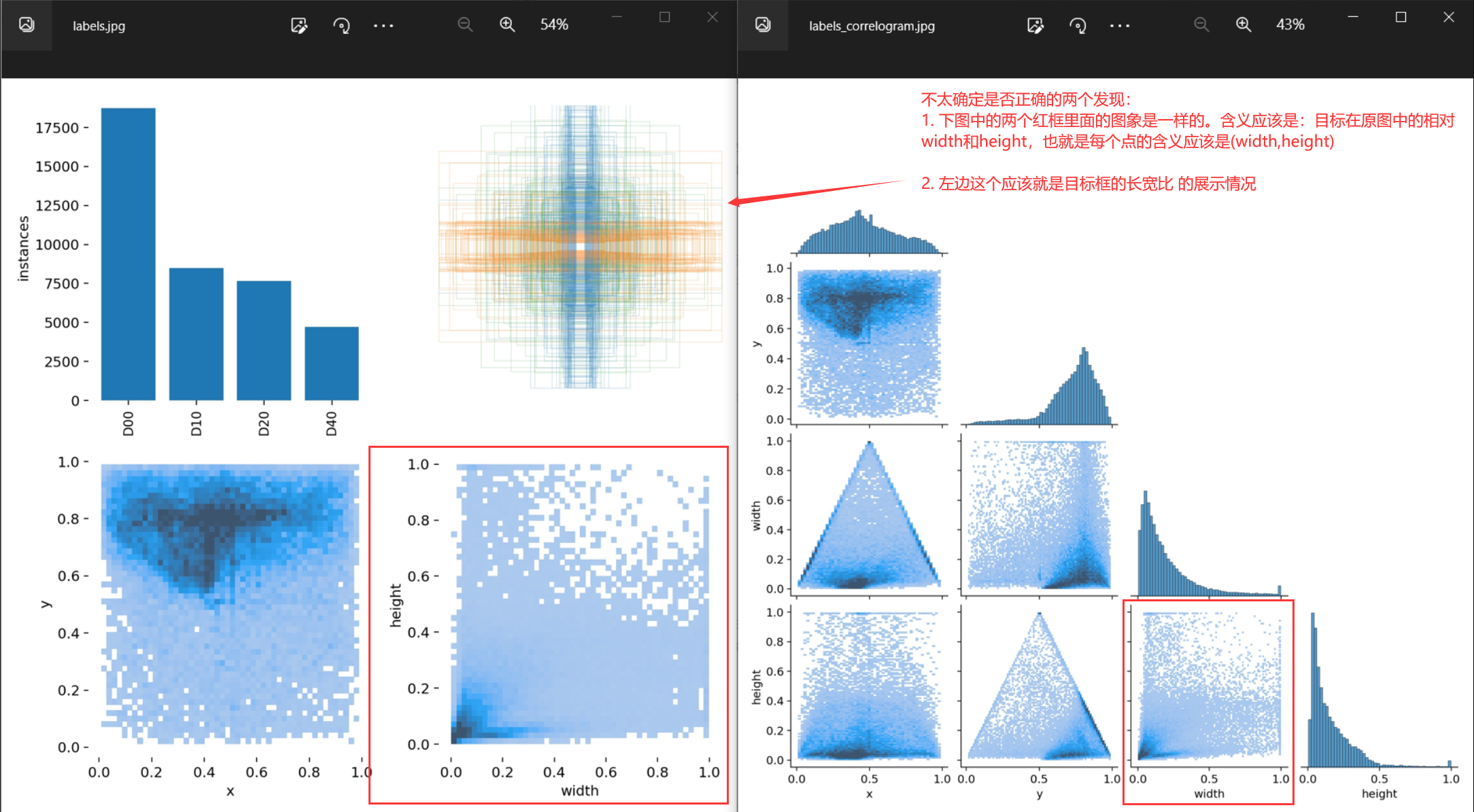Click the D10 bar in instances chart

pyautogui.click(x=196, y=334)
